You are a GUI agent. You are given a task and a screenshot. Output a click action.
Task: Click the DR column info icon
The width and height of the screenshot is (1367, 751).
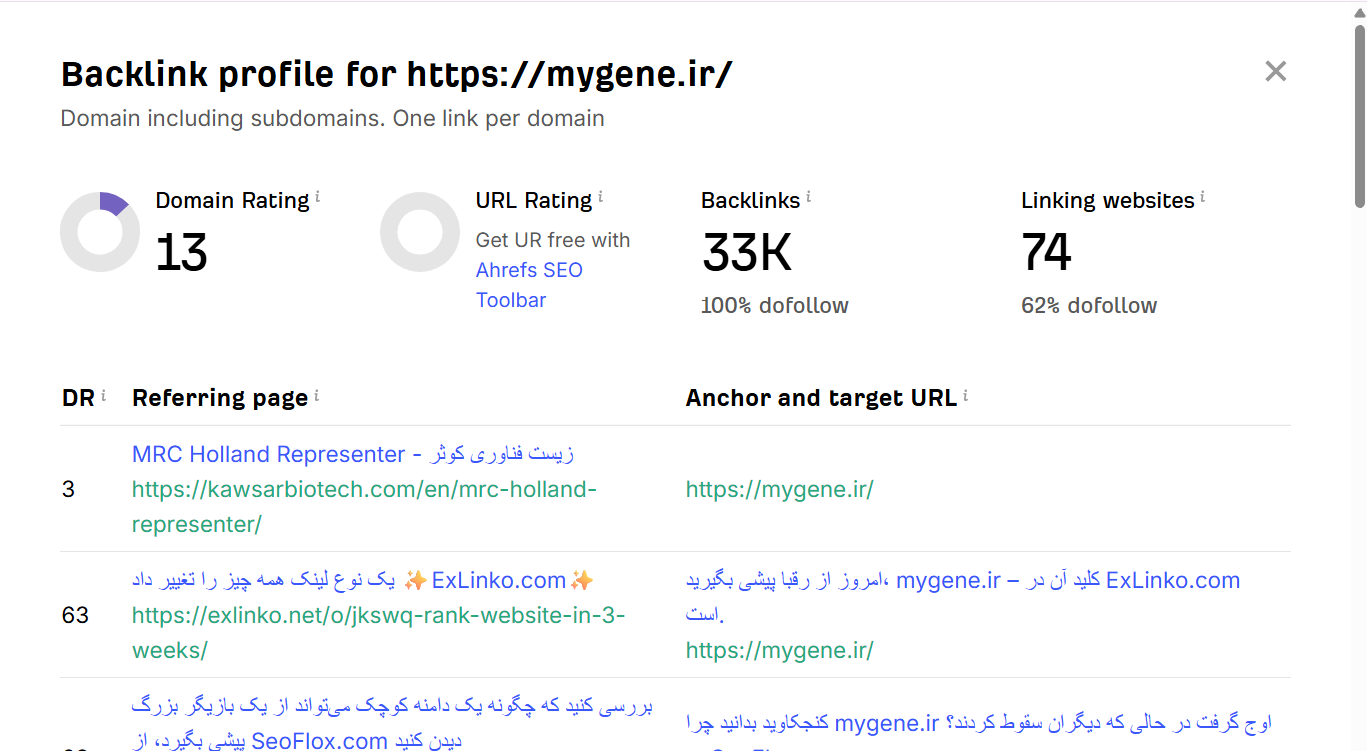[103, 395]
